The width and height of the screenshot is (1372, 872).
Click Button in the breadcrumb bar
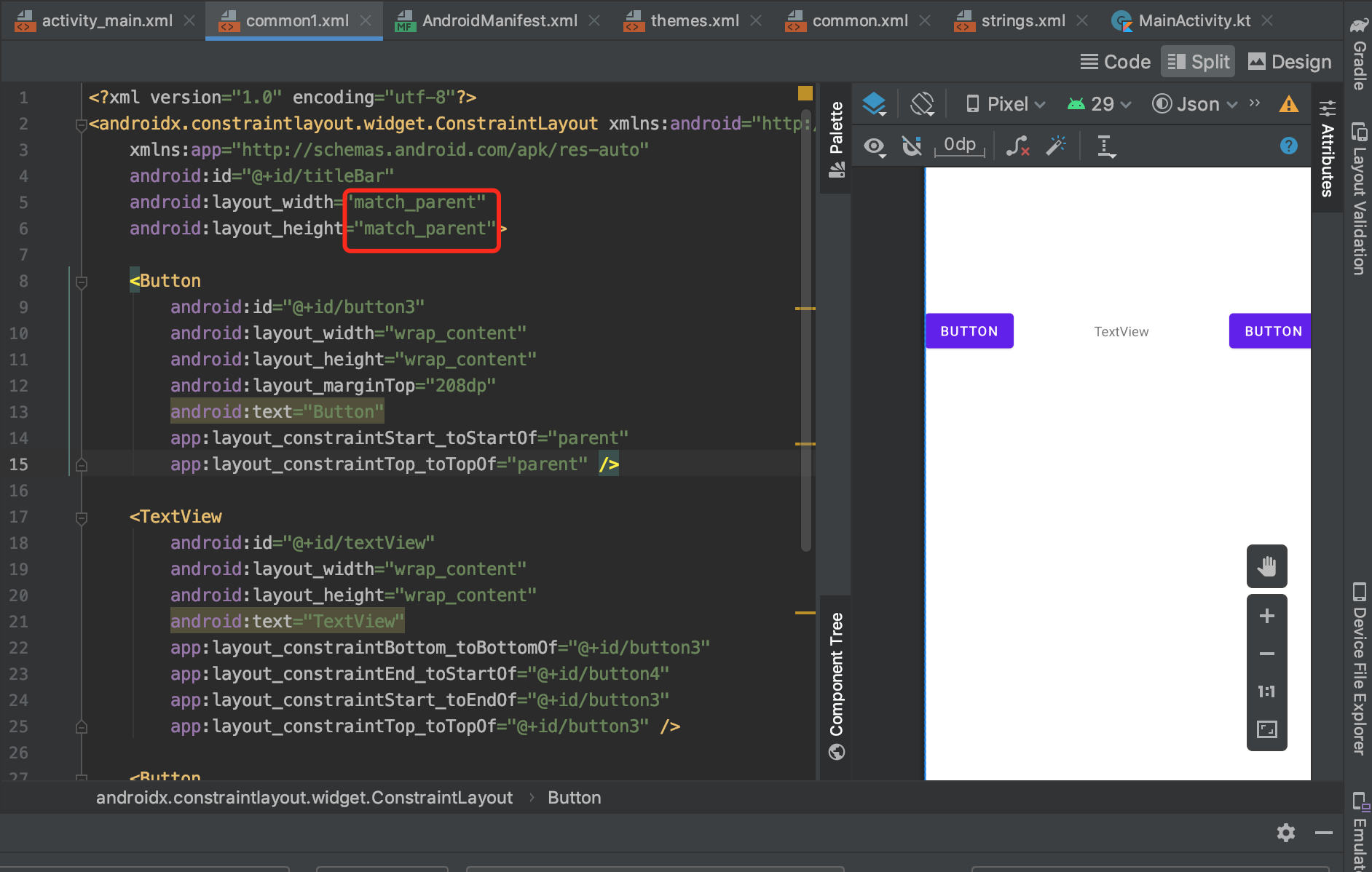tap(575, 798)
